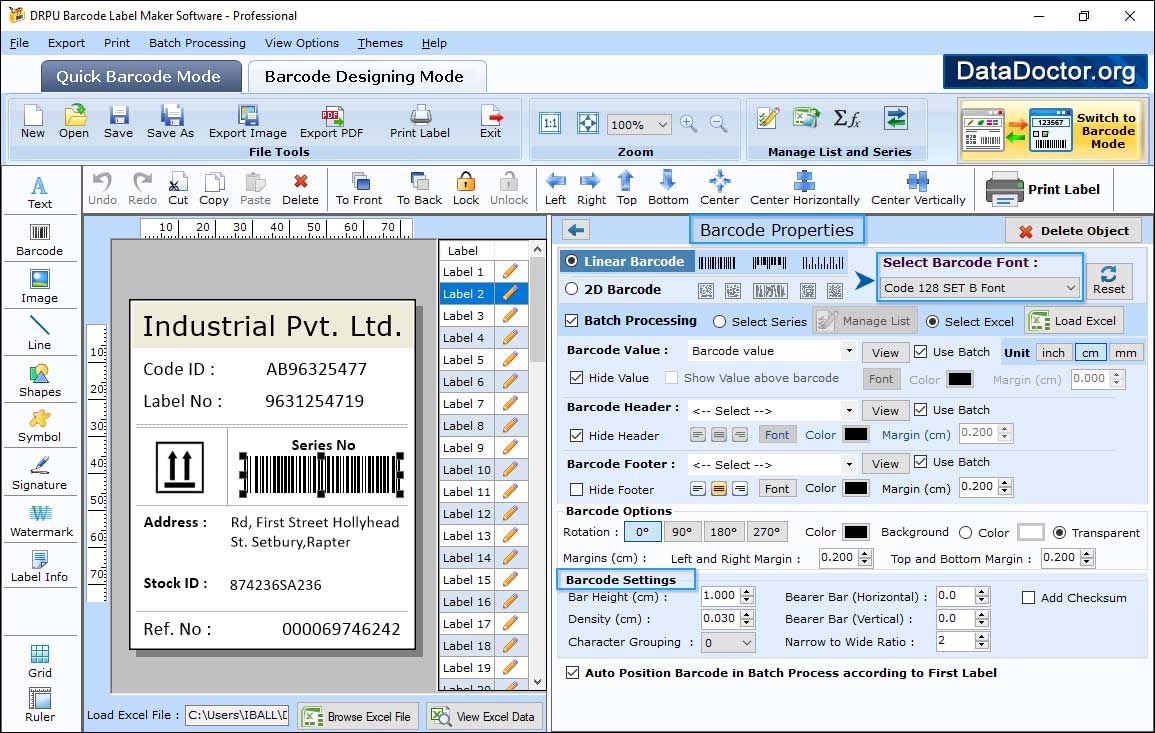Image resolution: width=1155 pixels, height=733 pixels.
Task: Toggle the Hide Header checkbox
Action: click(577, 436)
